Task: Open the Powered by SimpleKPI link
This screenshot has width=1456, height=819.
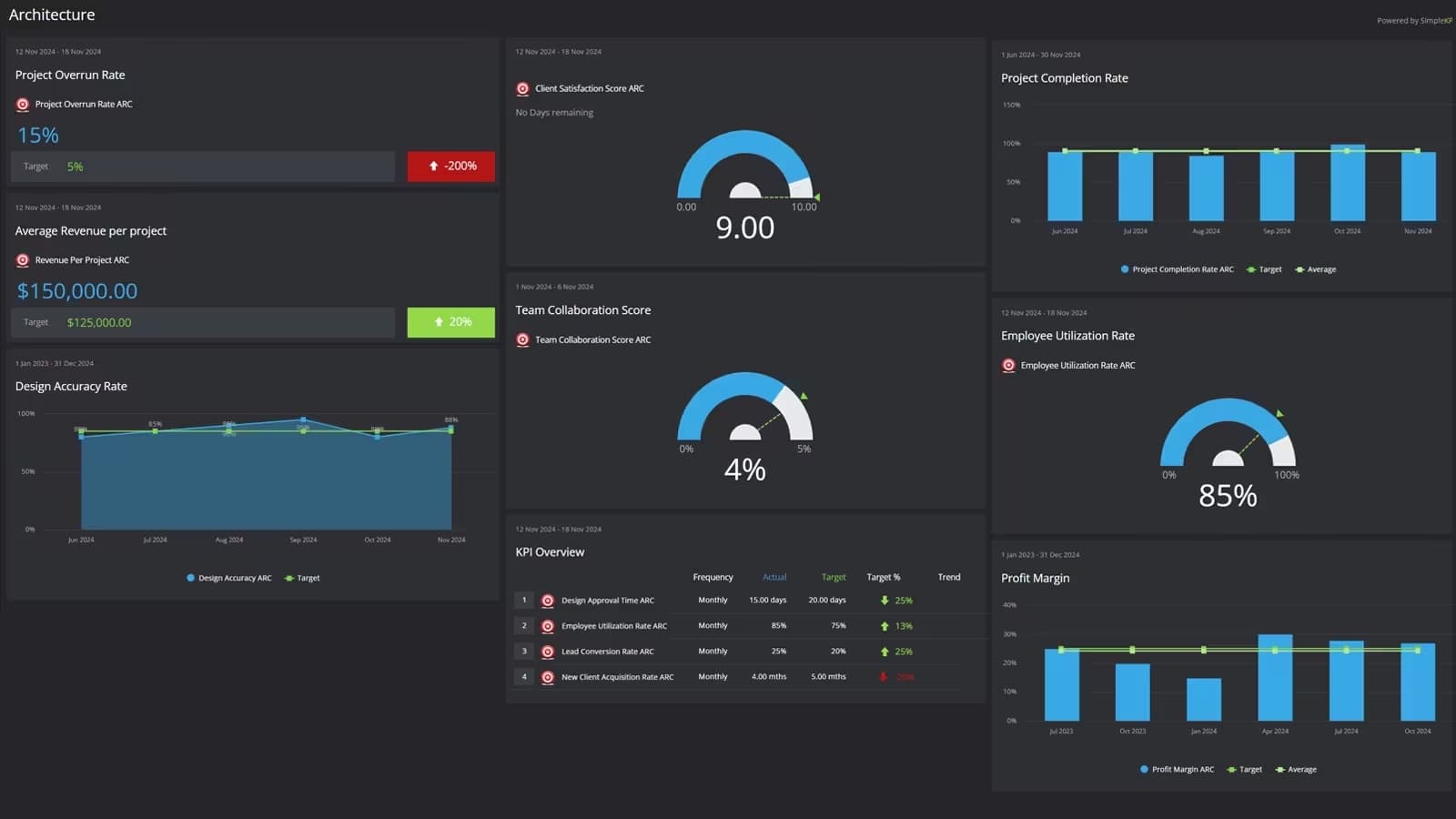Action: click(x=1414, y=21)
